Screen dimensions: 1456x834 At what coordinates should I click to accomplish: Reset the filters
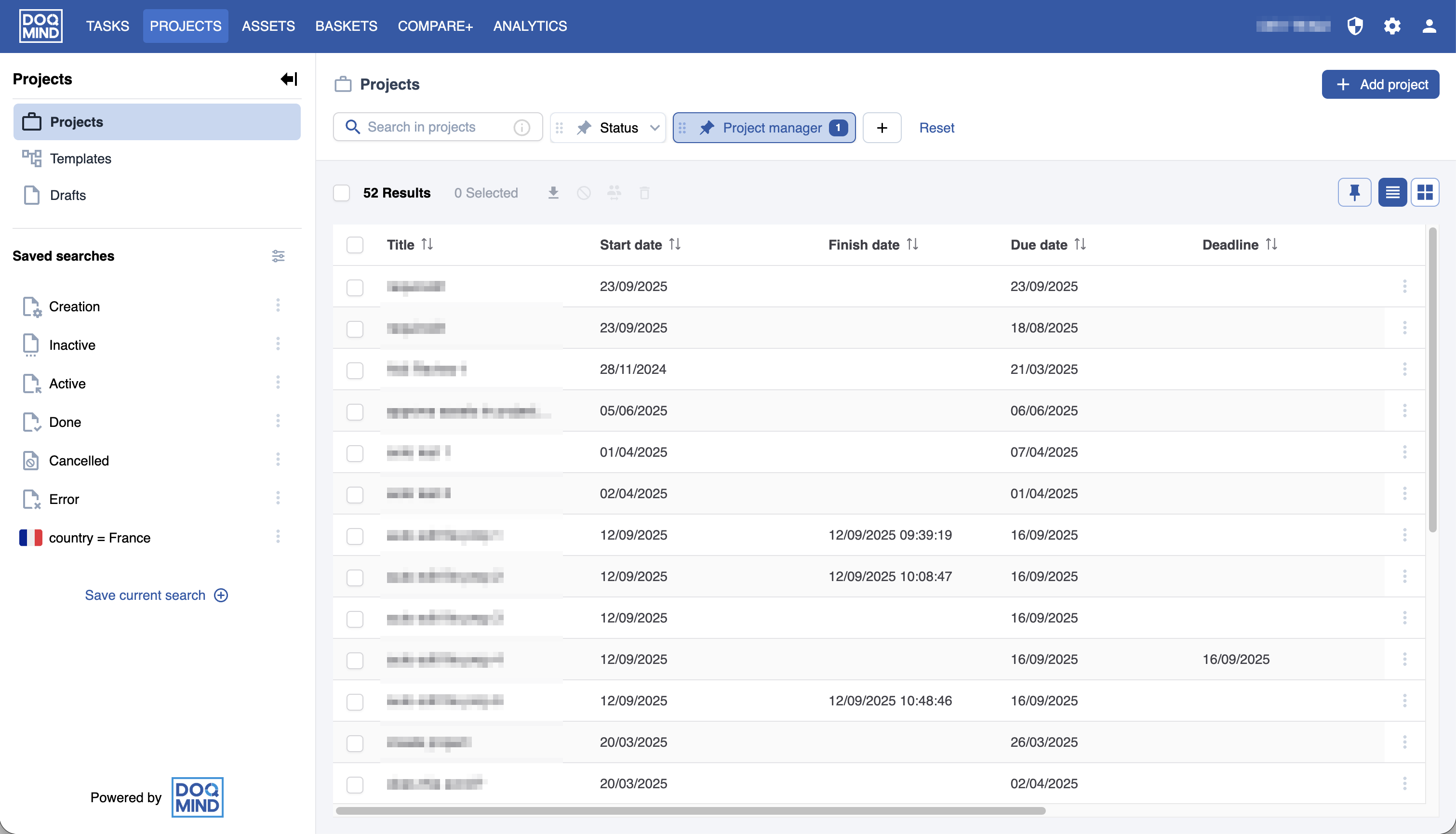pos(936,127)
